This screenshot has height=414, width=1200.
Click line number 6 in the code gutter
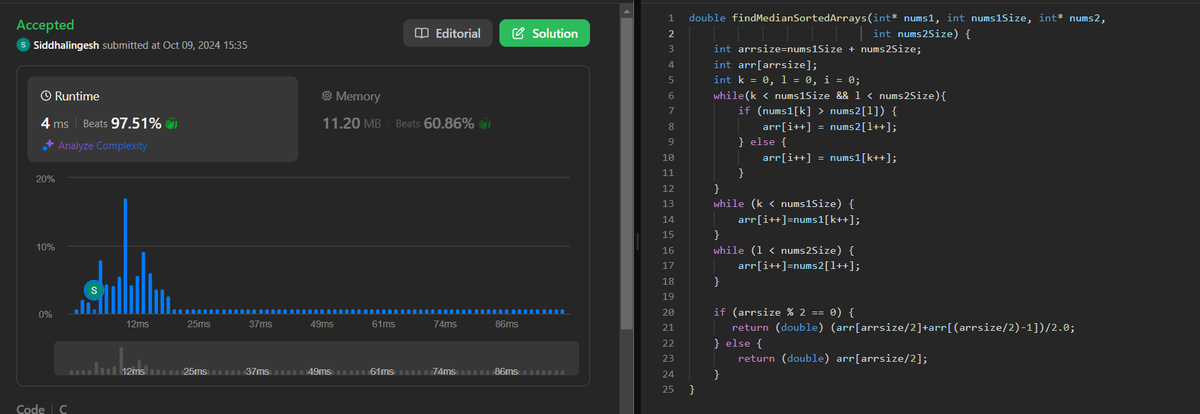[x=669, y=96]
